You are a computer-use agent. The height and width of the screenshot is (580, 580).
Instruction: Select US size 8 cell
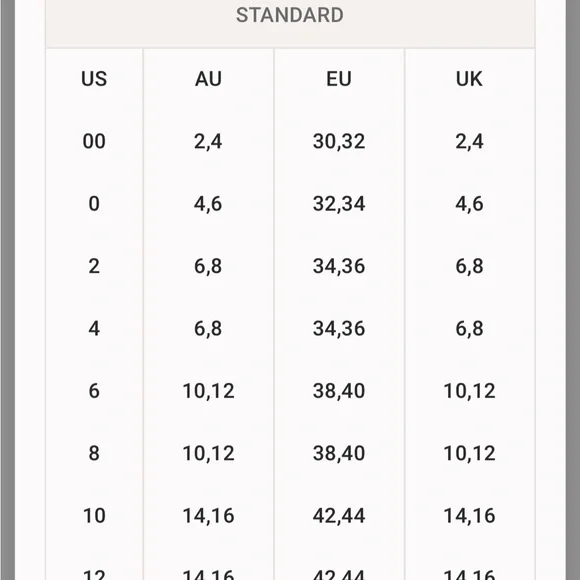[x=94, y=453]
